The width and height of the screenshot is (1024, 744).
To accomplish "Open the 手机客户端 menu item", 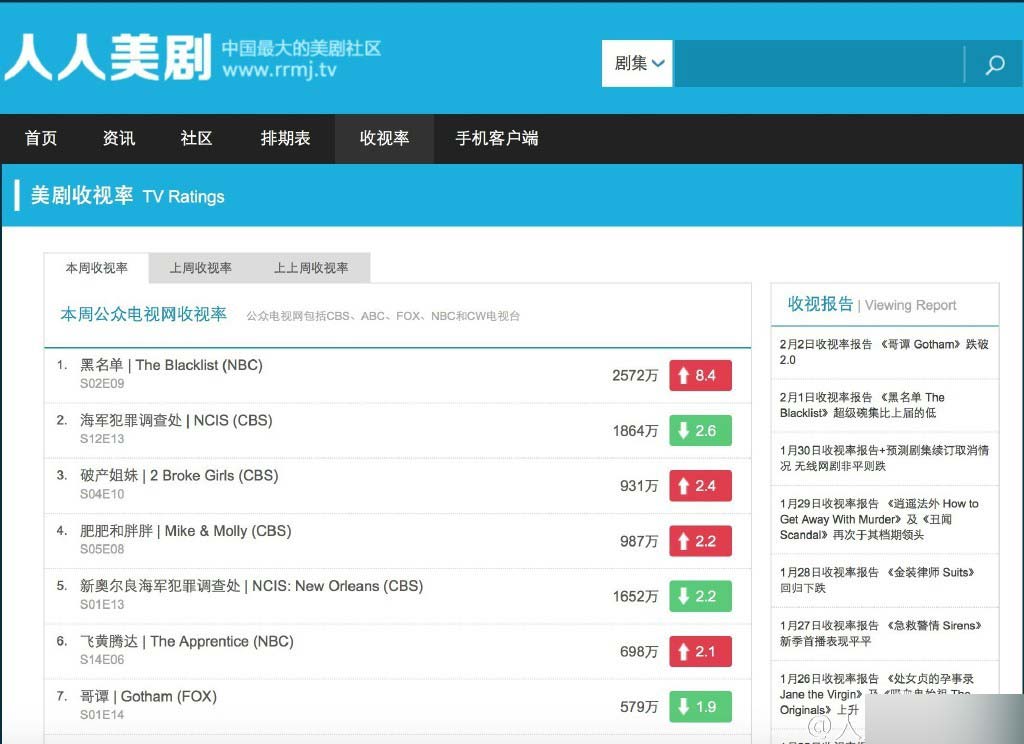I will pos(497,139).
